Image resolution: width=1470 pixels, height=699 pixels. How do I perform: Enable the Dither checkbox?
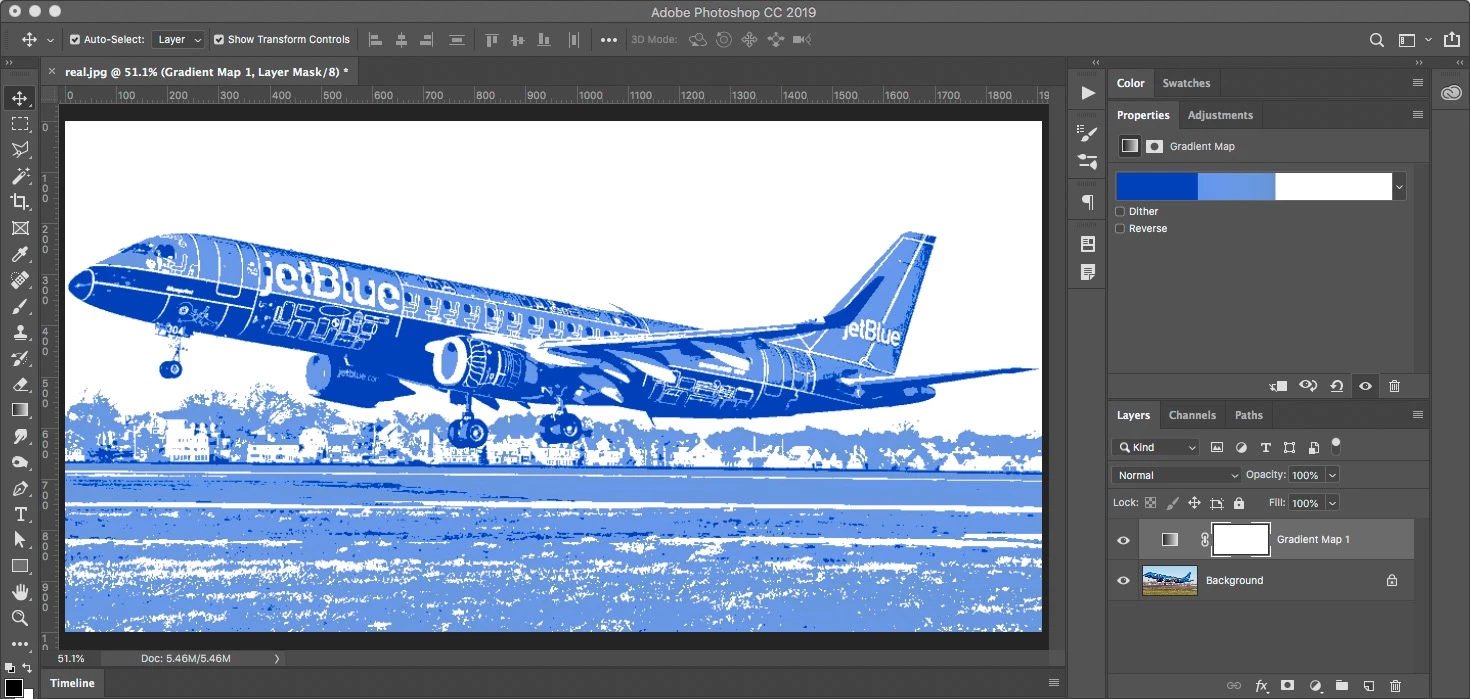click(x=1120, y=211)
